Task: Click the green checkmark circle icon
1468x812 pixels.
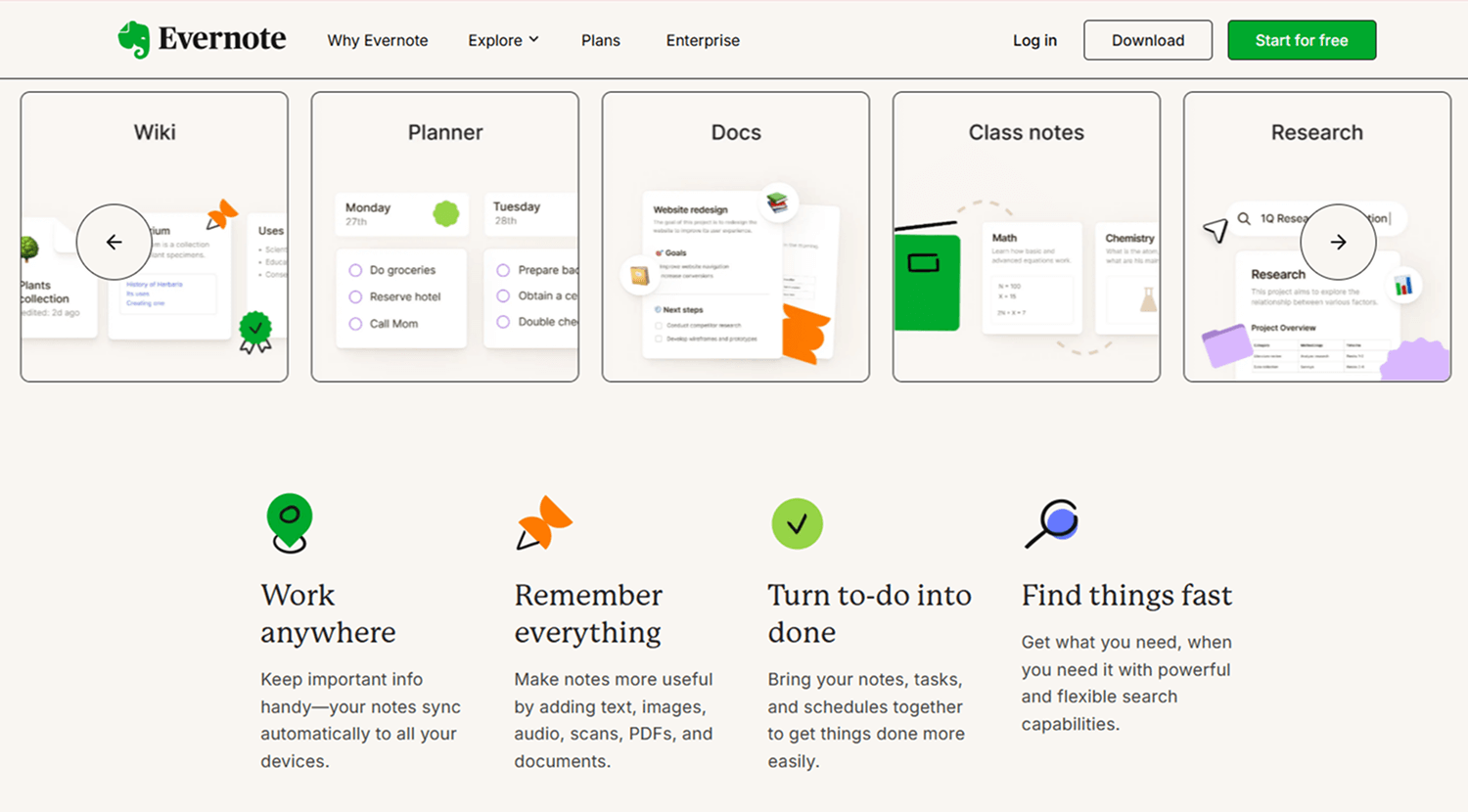Action: 797,523
